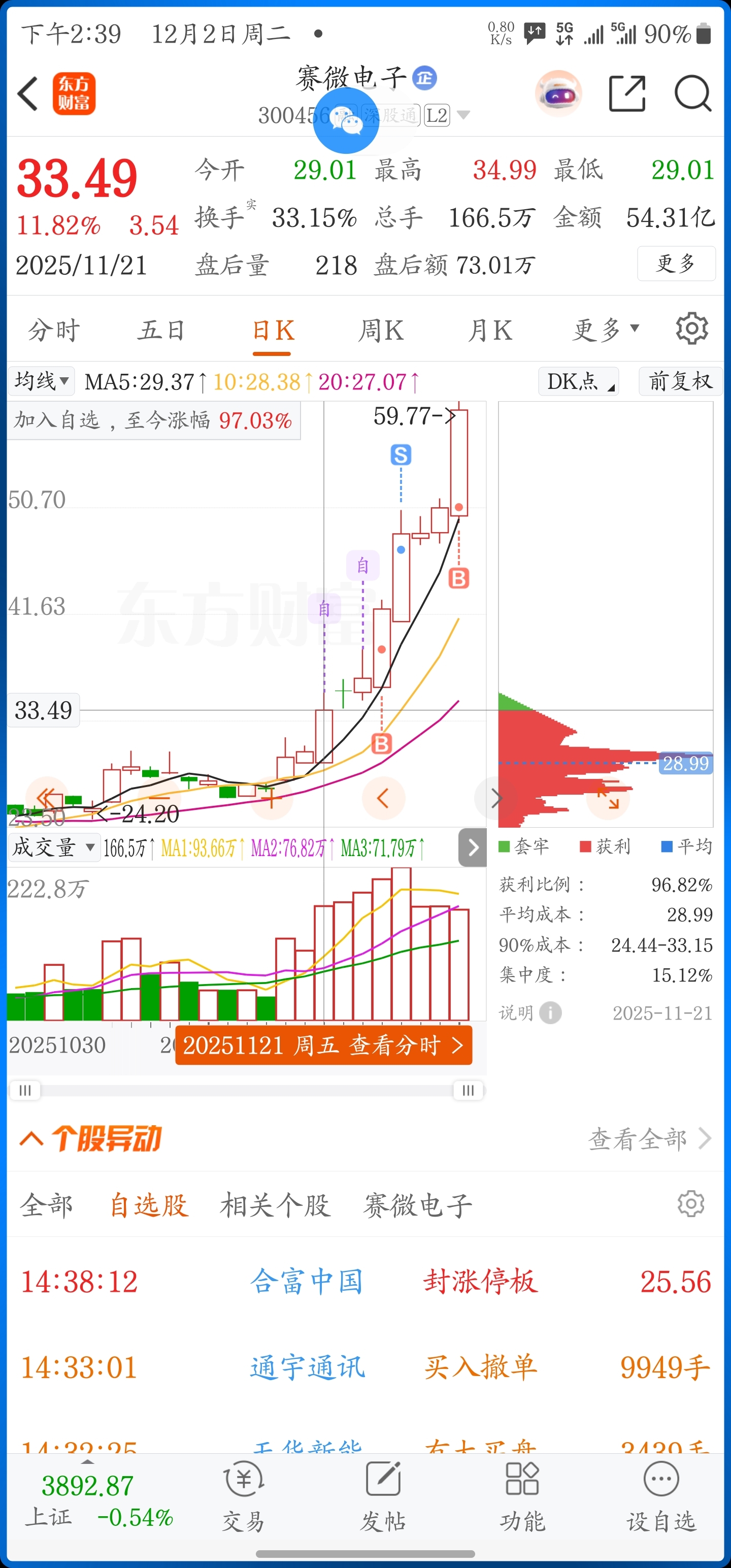Tap the blue 平均 legend swatch

(667, 846)
